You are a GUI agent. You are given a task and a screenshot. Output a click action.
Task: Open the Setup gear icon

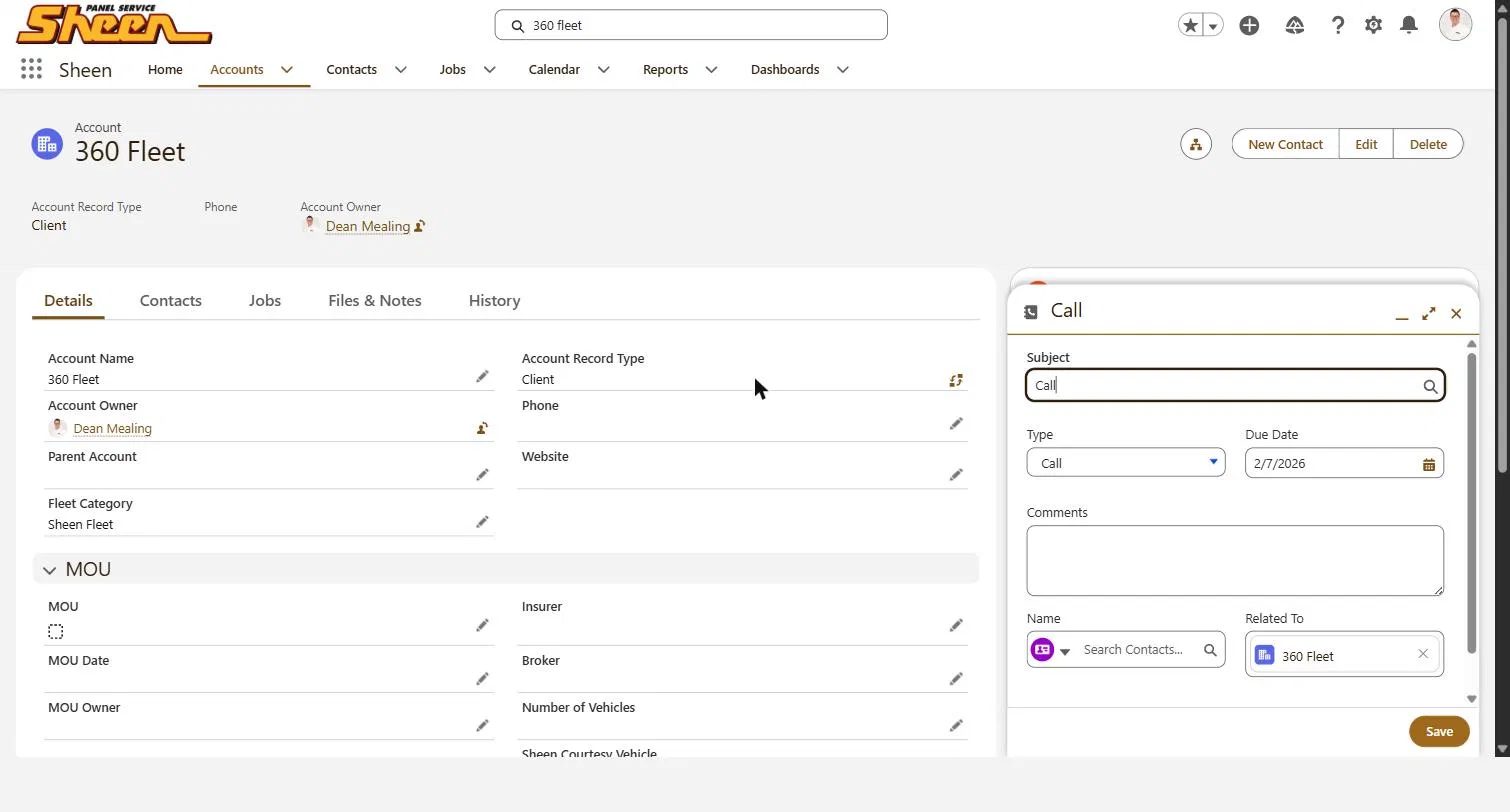pyautogui.click(x=1373, y=26)
